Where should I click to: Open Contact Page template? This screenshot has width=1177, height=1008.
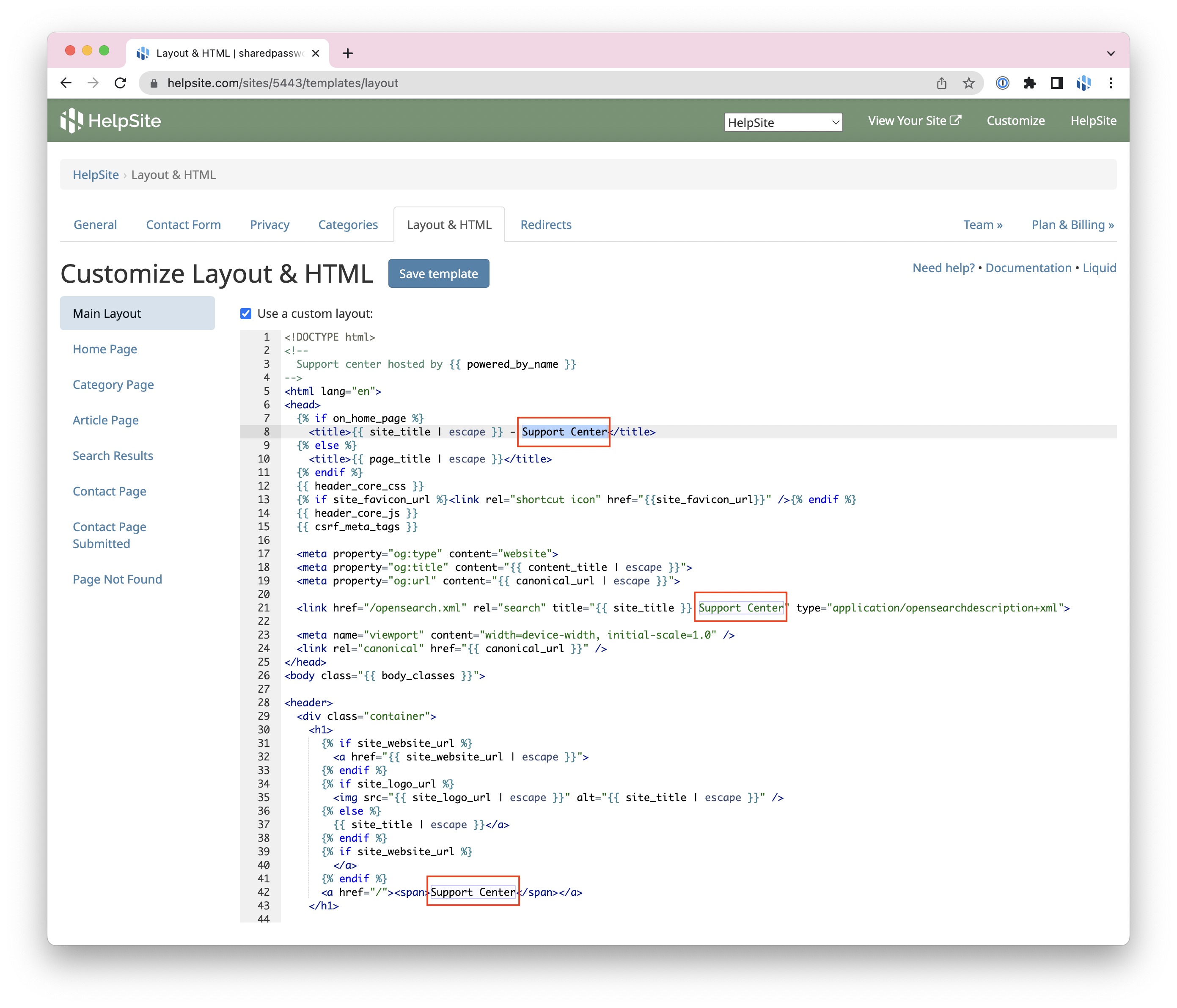tap(109, 491)
